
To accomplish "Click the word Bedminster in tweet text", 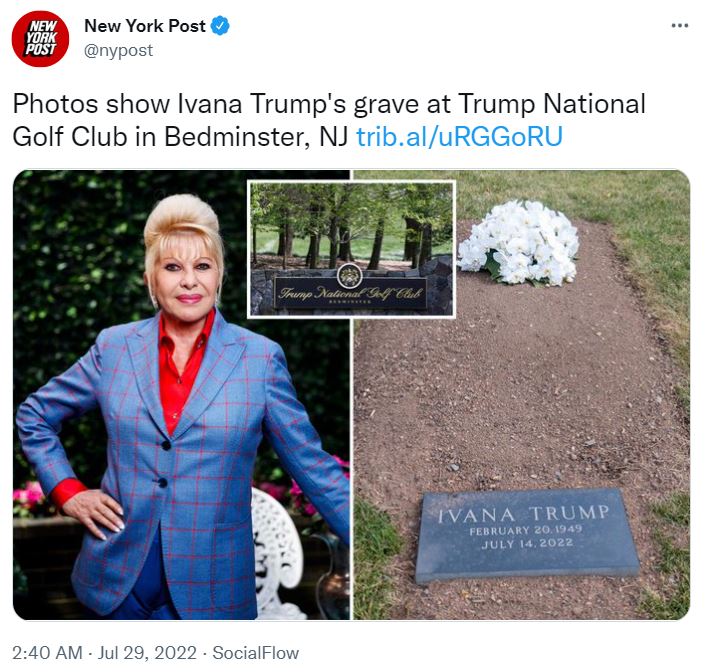I will [236, 137].
